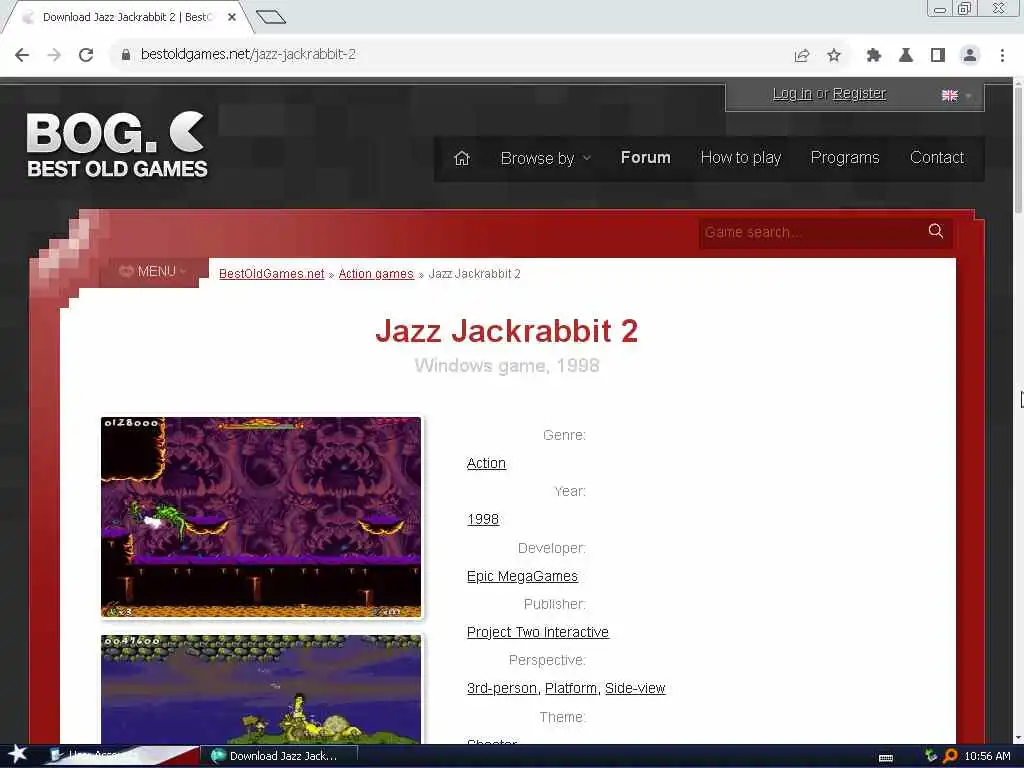Screen dimensions: 1024x768
Task: Click the orange magnifier tray icon
Action: (x=950, y=756)
